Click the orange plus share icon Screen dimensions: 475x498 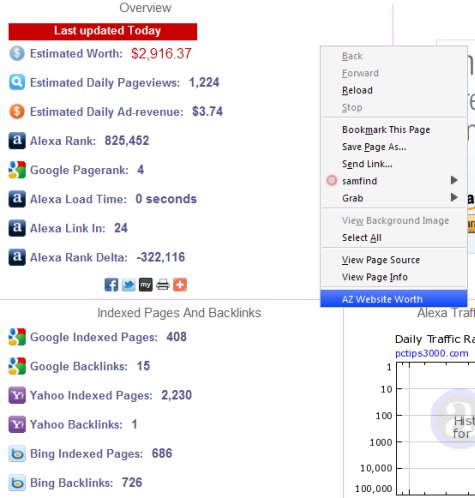pos(180,285)
